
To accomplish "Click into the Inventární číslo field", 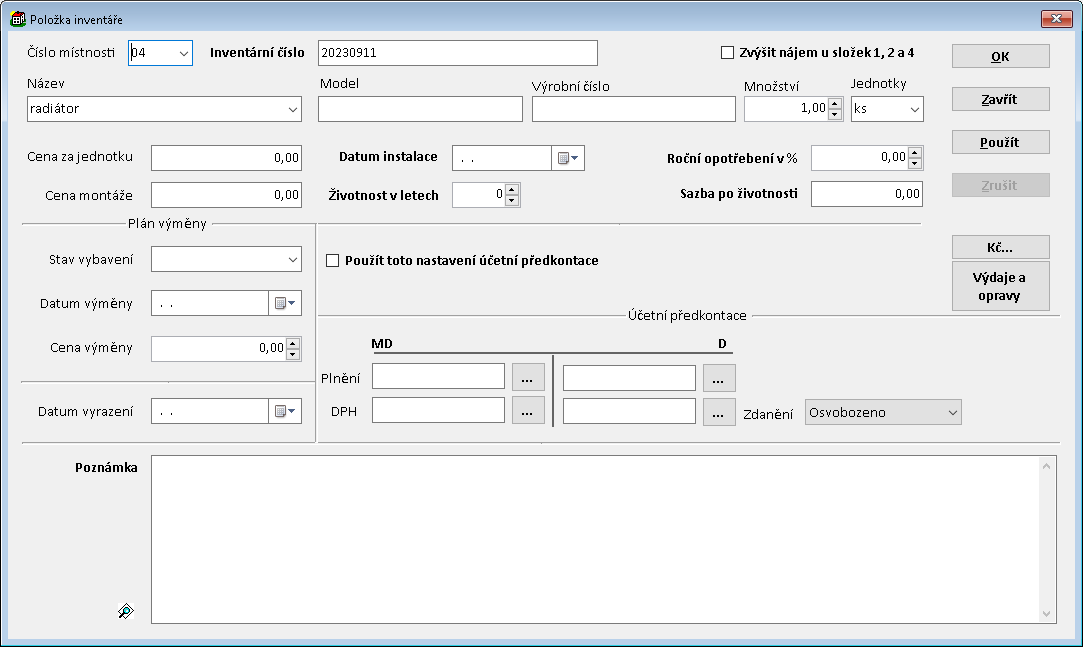I will pos(457,53).
